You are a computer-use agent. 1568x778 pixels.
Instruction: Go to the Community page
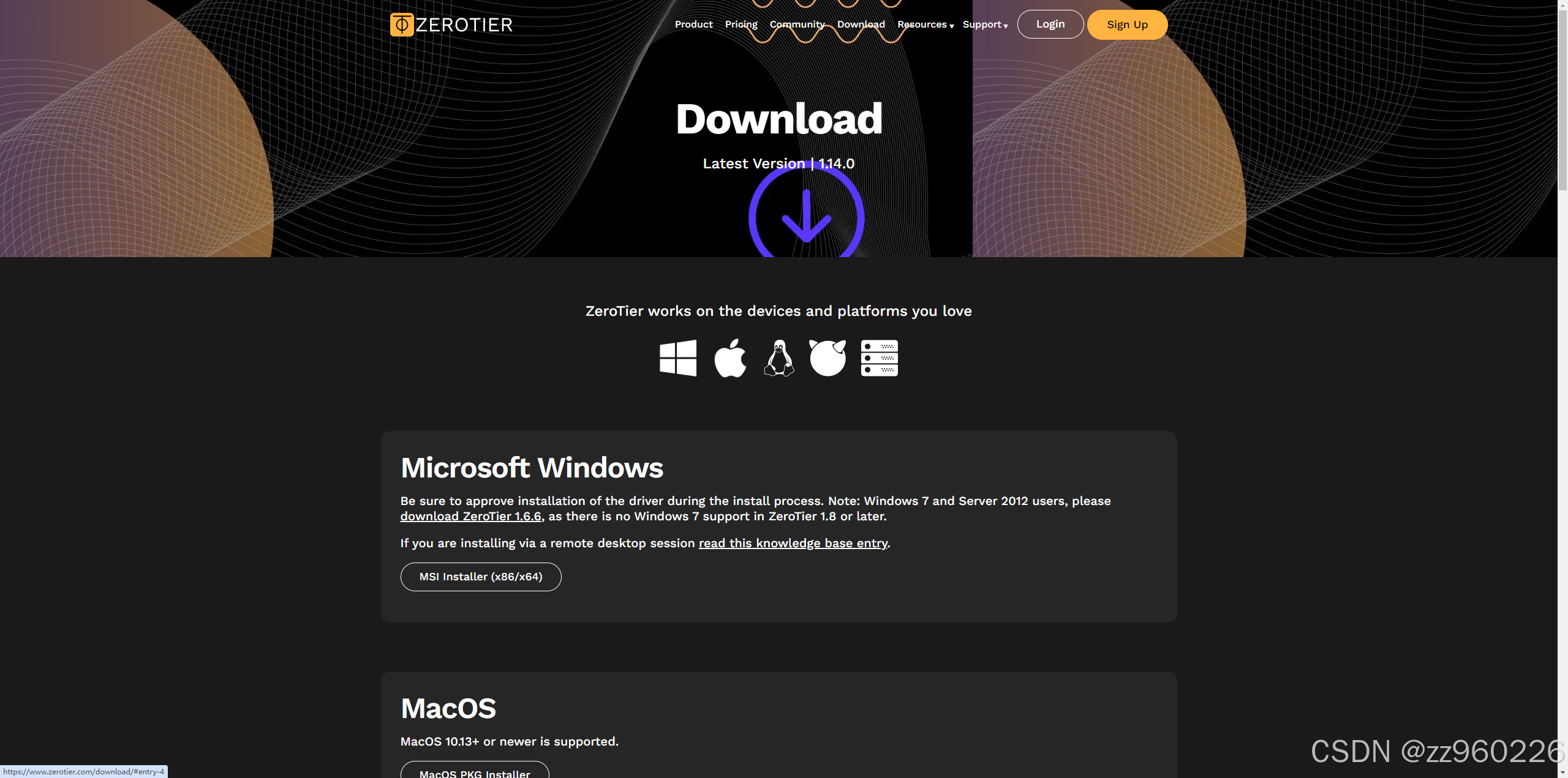[x=797, y=24]
